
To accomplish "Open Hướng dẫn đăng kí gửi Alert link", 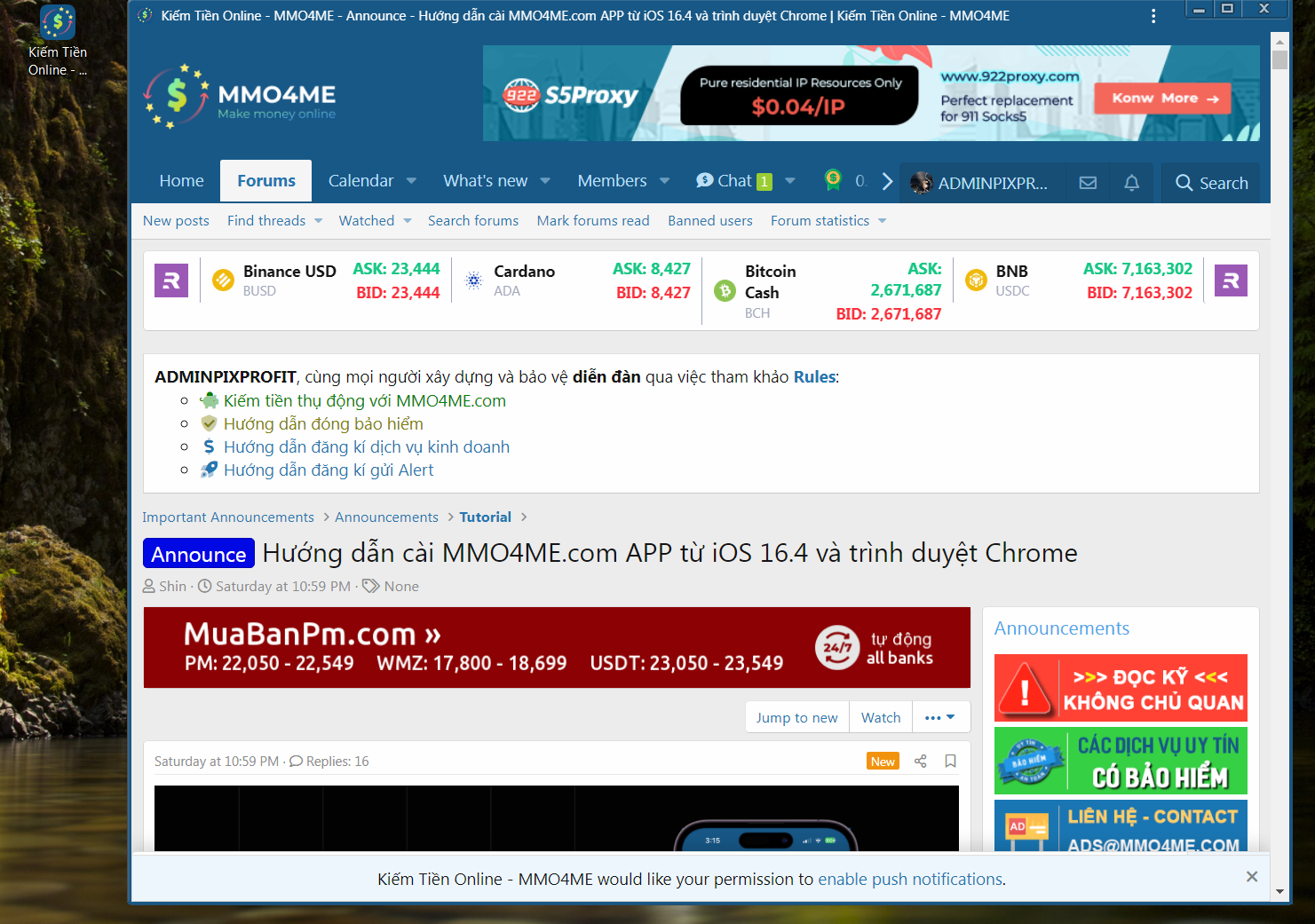I will click(x=329, y=470).
